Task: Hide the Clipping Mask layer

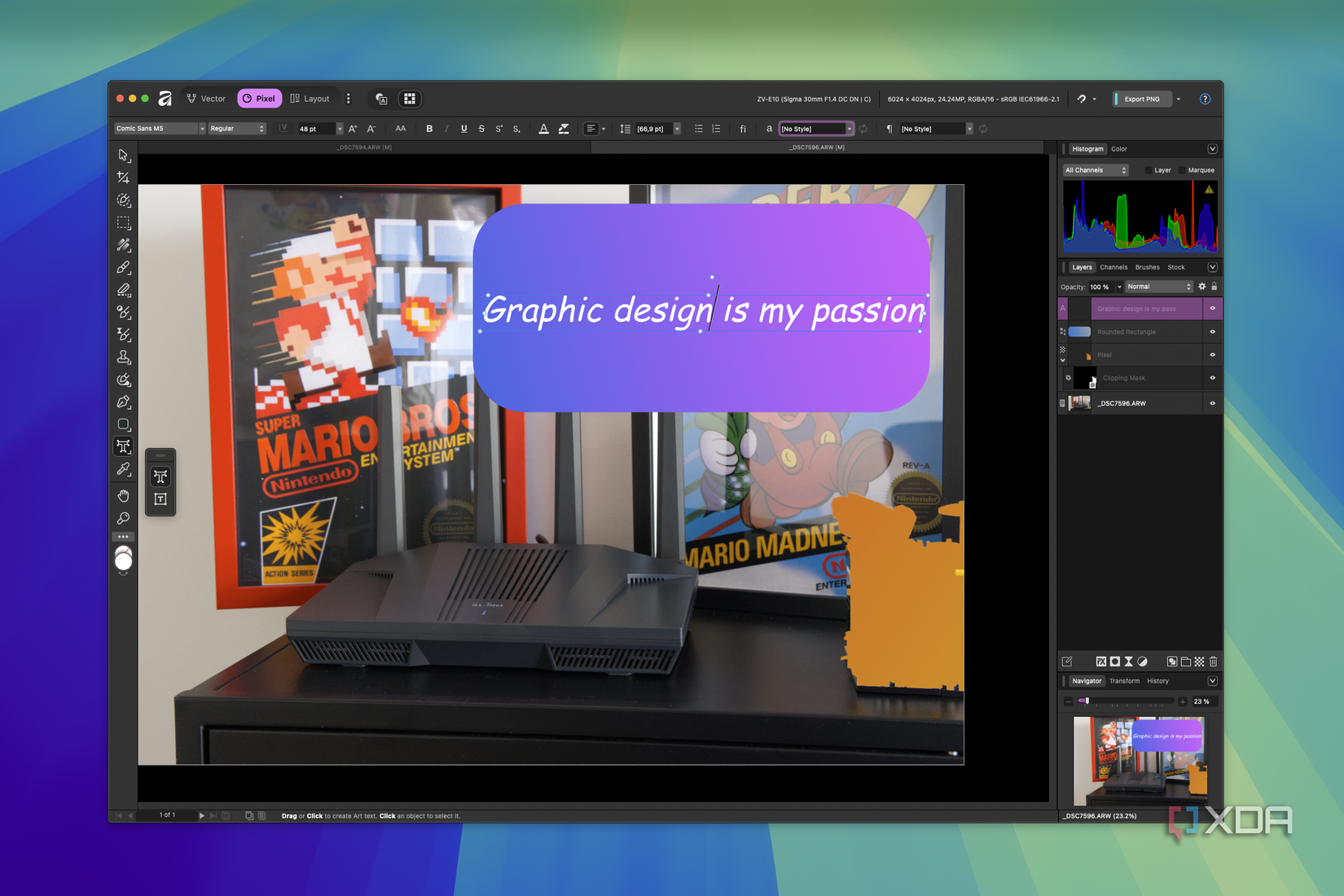Action: (1211, 377)
